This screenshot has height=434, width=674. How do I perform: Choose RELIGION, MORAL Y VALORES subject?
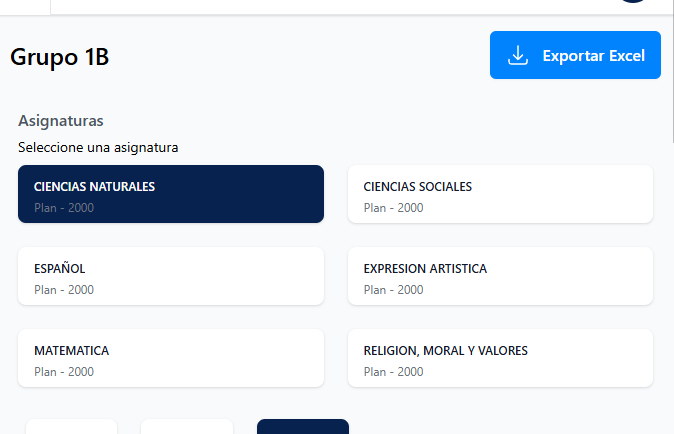(500, 358)
